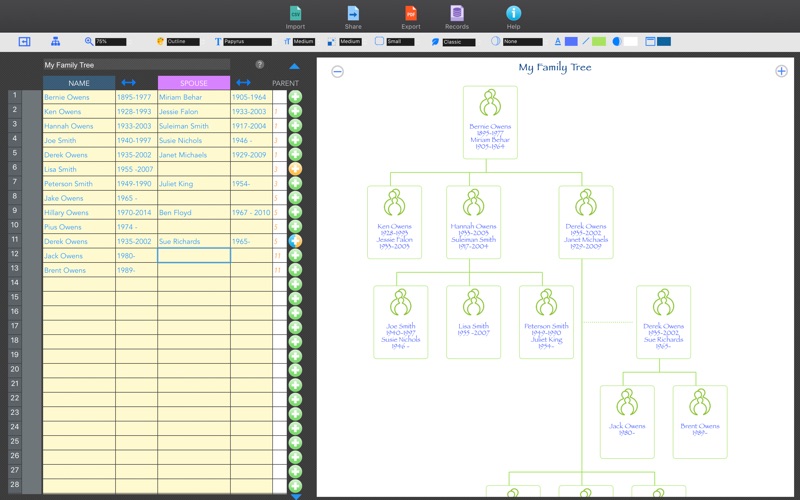Open the None shading dropdown
Image resolution: width=800 pixels, height=500 pixels.
pyautogui.click(x=522, y=42)
